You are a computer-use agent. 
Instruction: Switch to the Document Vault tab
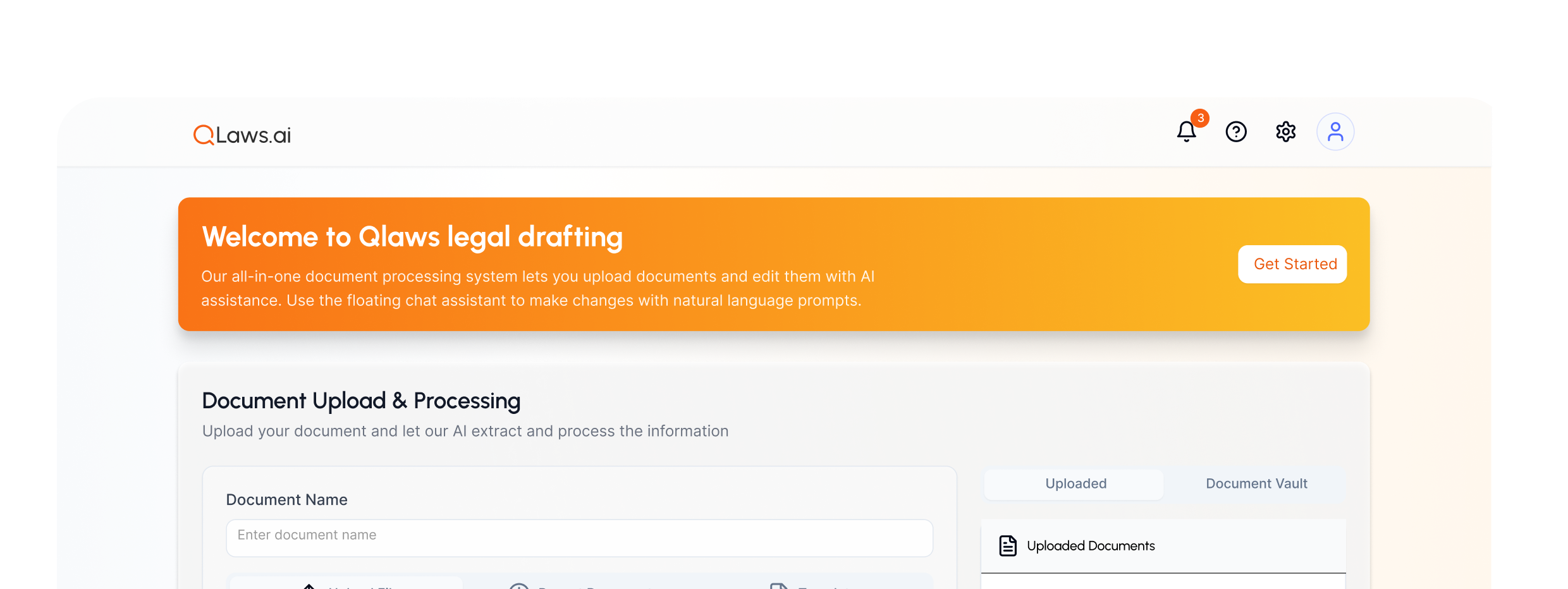pyautogui.click(x=1256, y=484)
